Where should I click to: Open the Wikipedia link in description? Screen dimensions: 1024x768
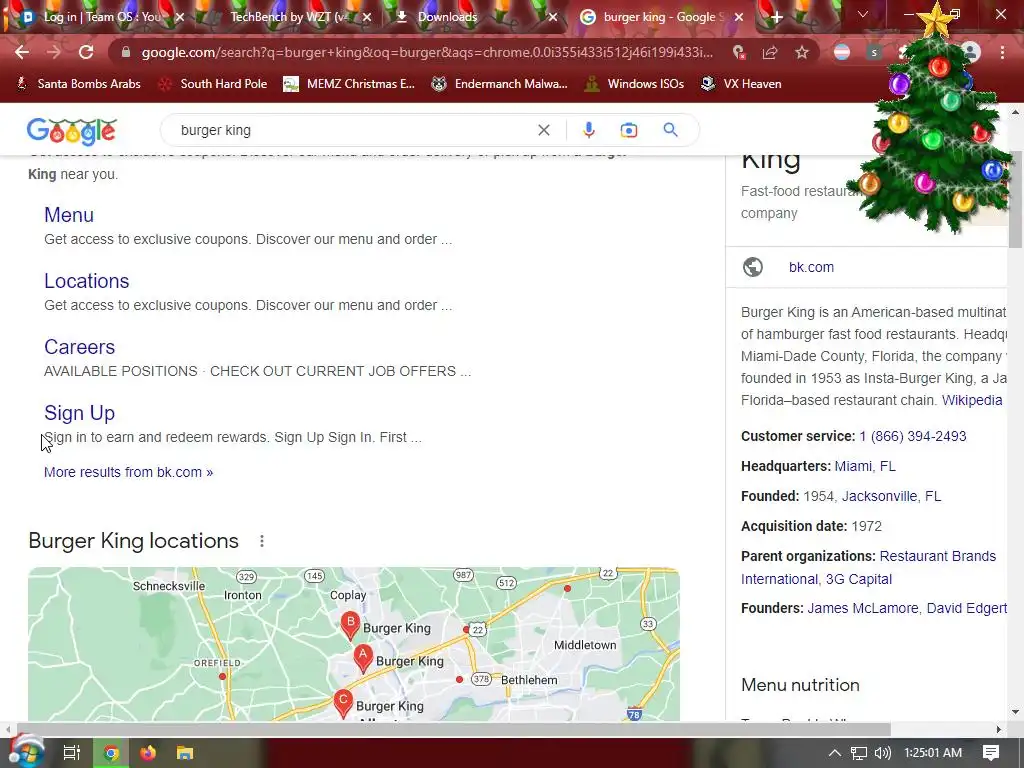click(972, 400)
